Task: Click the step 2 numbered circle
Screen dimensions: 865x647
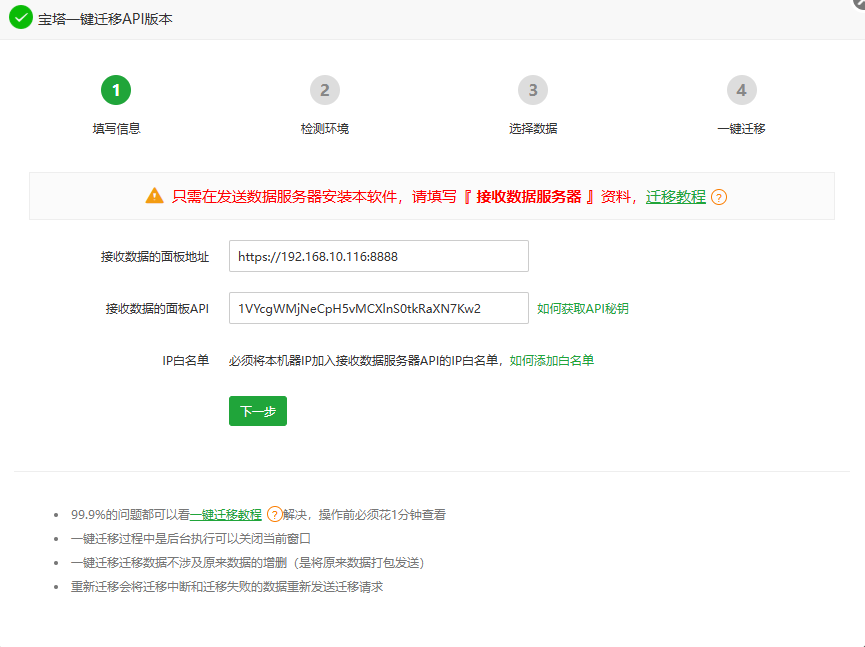Action: pyautogui.click(x=324, y=89)
